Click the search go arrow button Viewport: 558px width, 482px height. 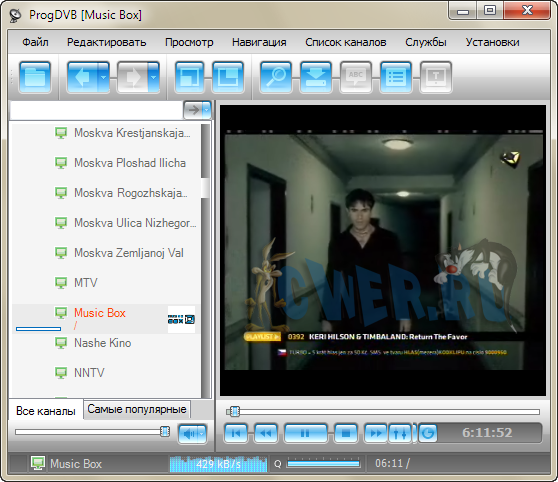[x=193, y=110]
